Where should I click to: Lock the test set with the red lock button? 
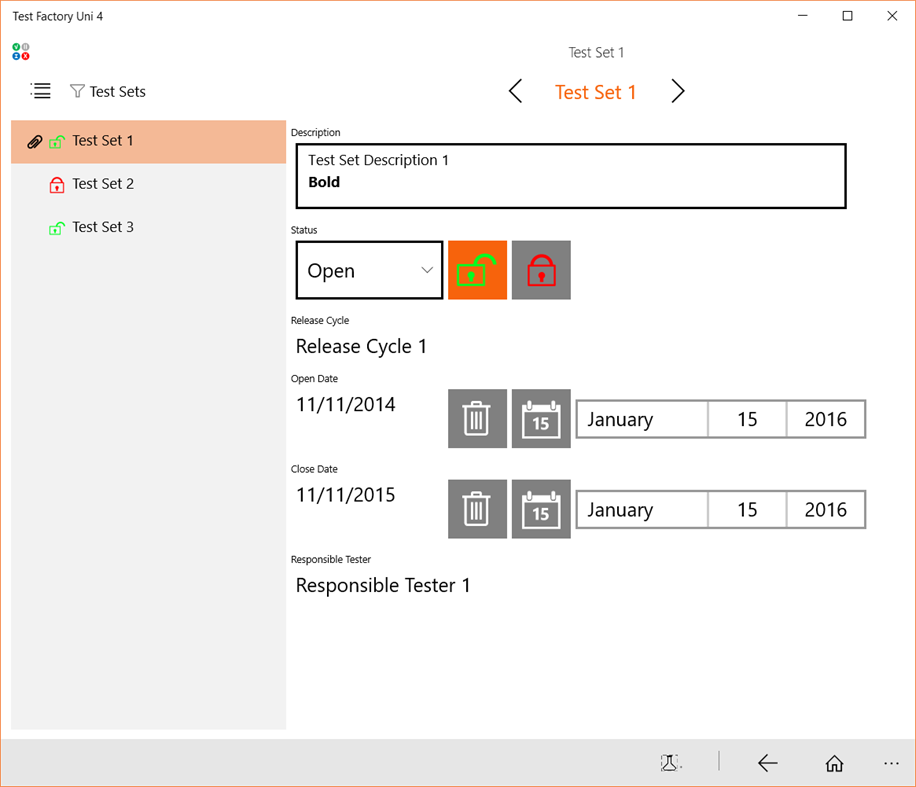tap(541, 270)
